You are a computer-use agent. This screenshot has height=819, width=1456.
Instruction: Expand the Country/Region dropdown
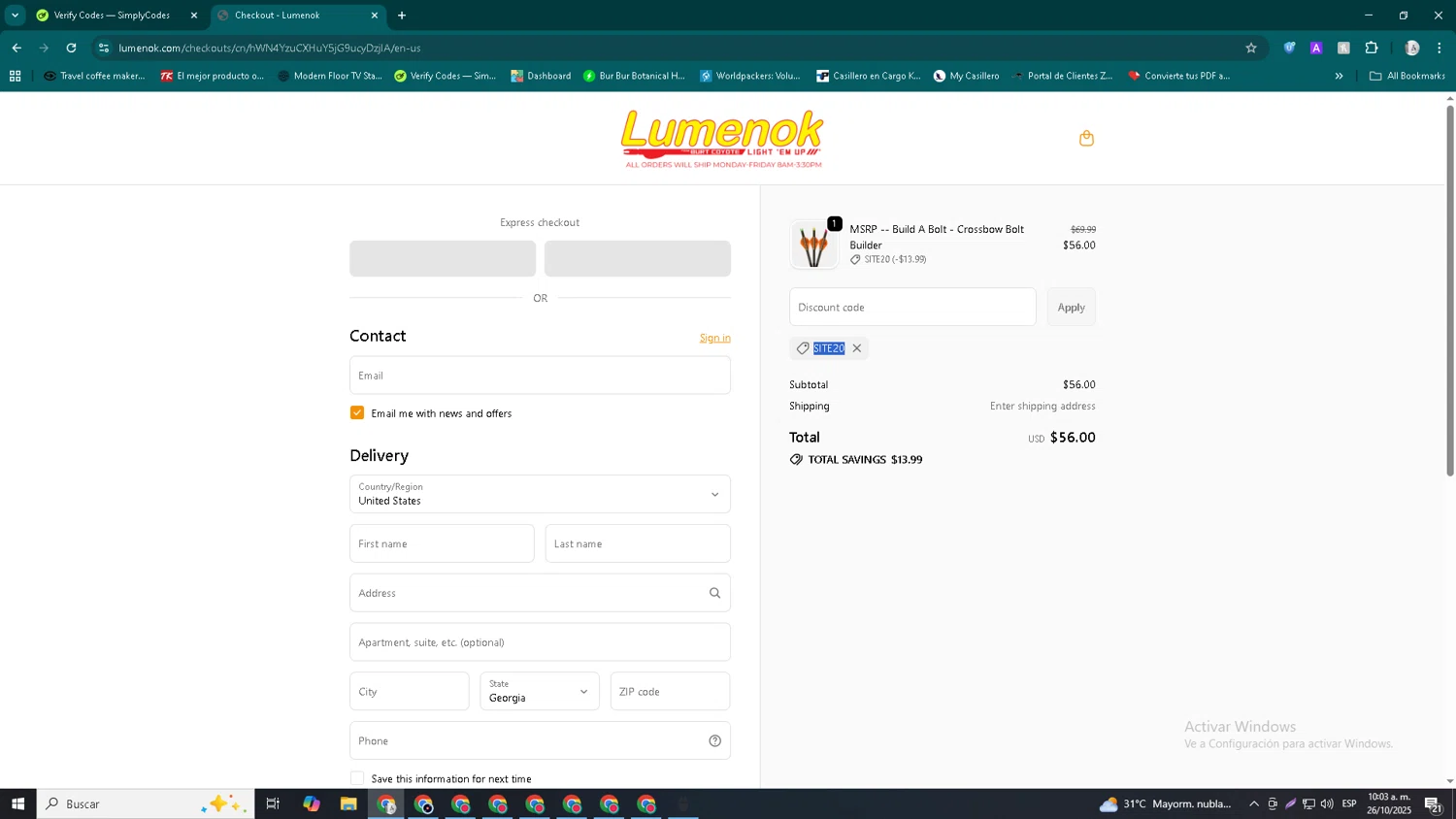coord(540,494)
